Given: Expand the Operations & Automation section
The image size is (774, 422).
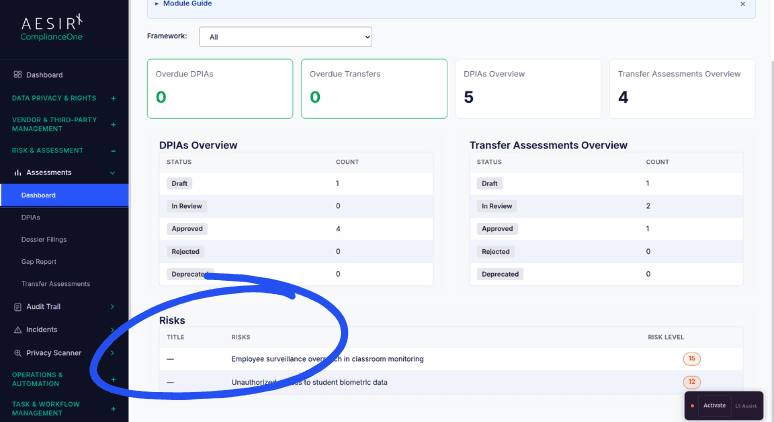Looking at the screenshot, I should click(x=113, y=379).
